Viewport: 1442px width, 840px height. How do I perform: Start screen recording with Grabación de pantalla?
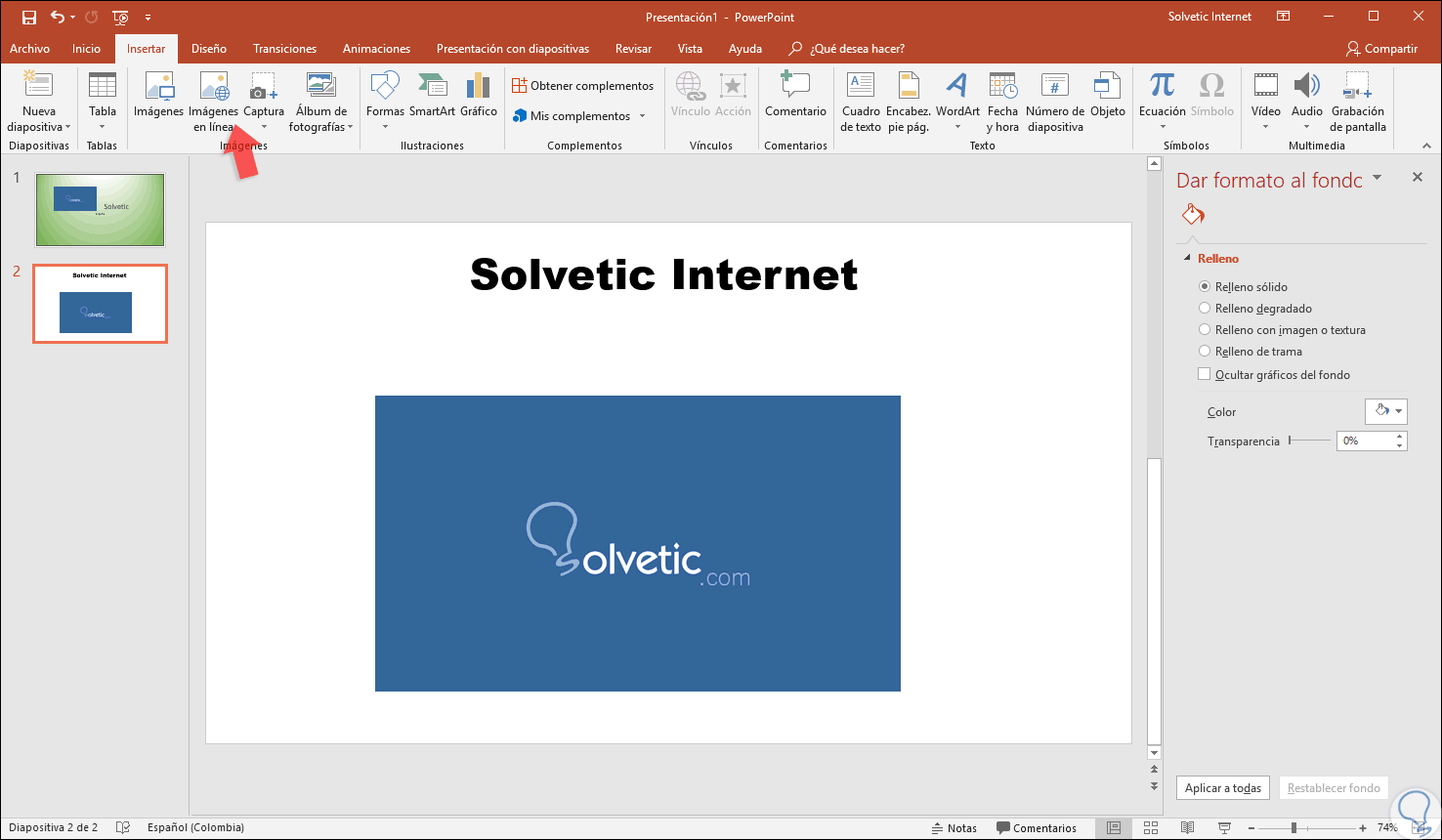point(1358,102)
